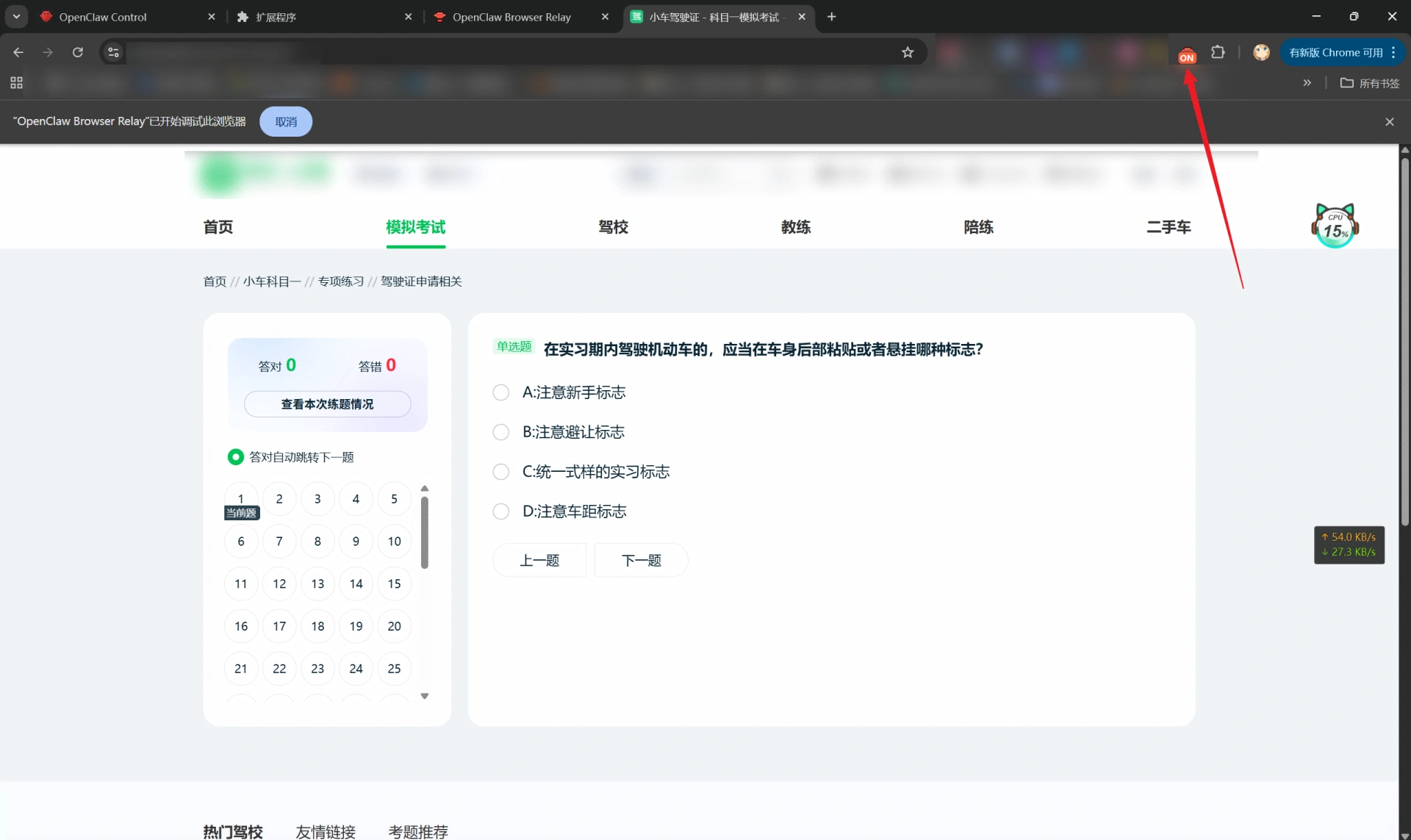Open the Chrome profile avatar icon

[1261, 52]
